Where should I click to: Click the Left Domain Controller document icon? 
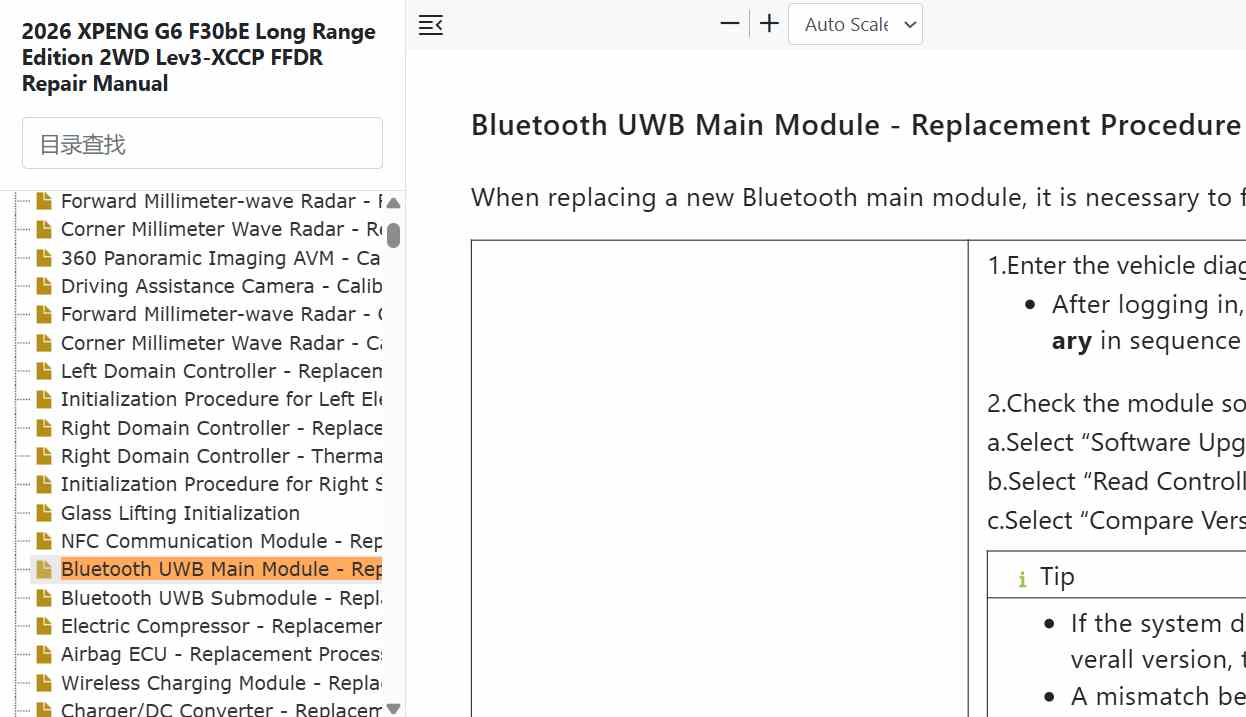click(x=43, y=371)
